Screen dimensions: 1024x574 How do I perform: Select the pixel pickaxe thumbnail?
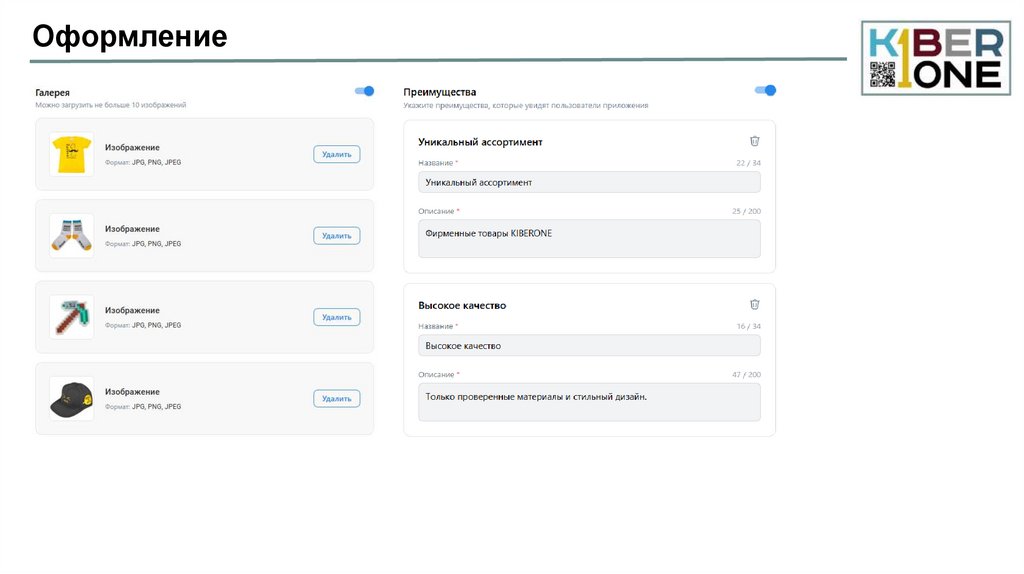pos(72,317)
